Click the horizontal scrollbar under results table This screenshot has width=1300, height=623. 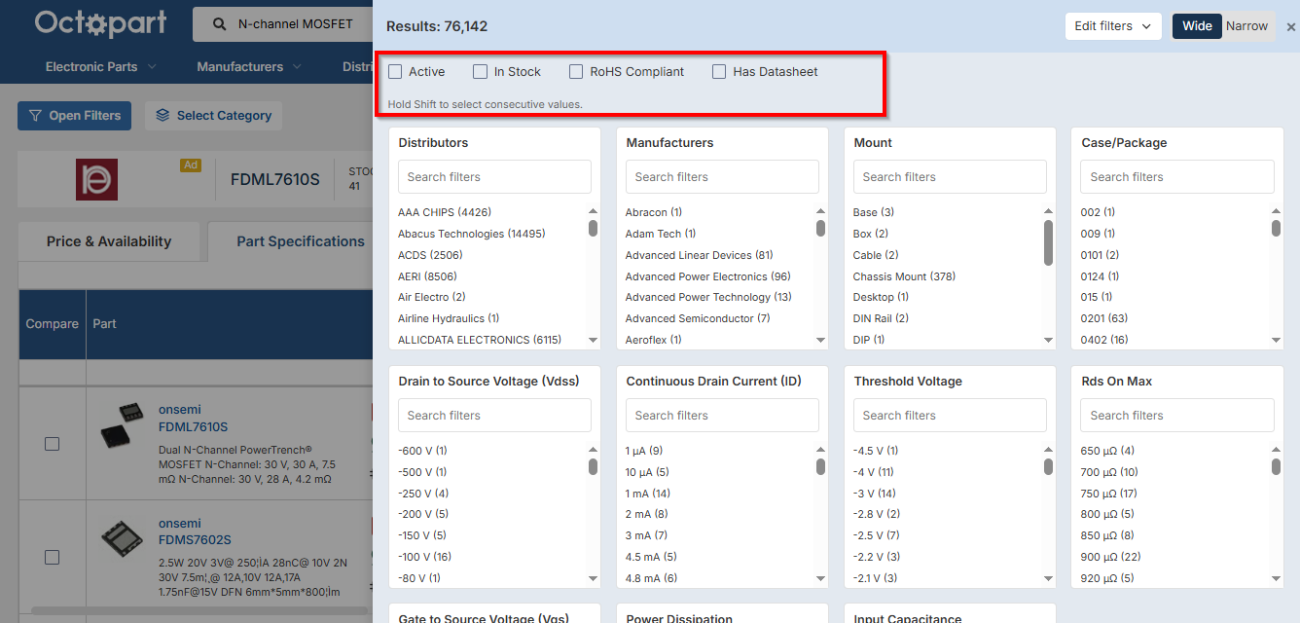[200, 609]
